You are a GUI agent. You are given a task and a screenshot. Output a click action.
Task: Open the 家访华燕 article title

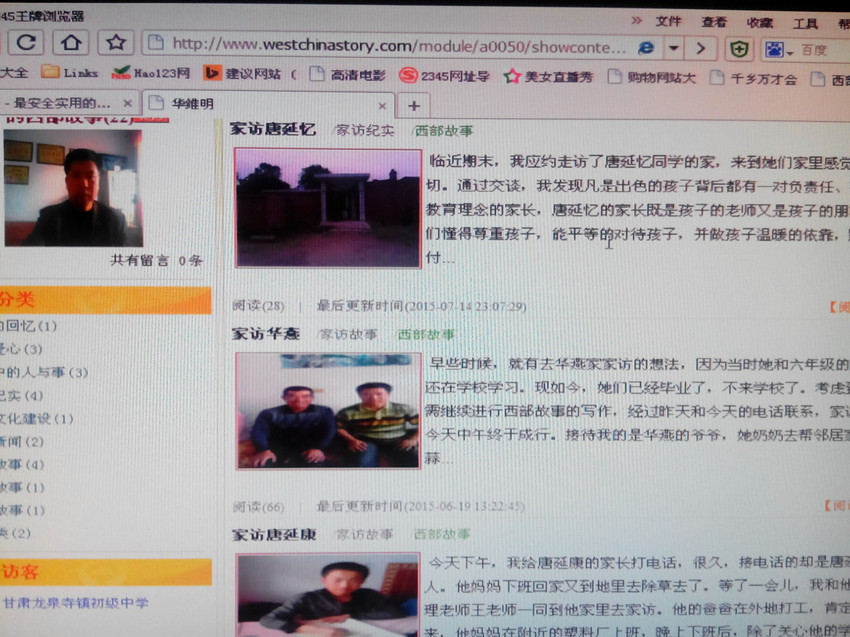pos(266,333)
